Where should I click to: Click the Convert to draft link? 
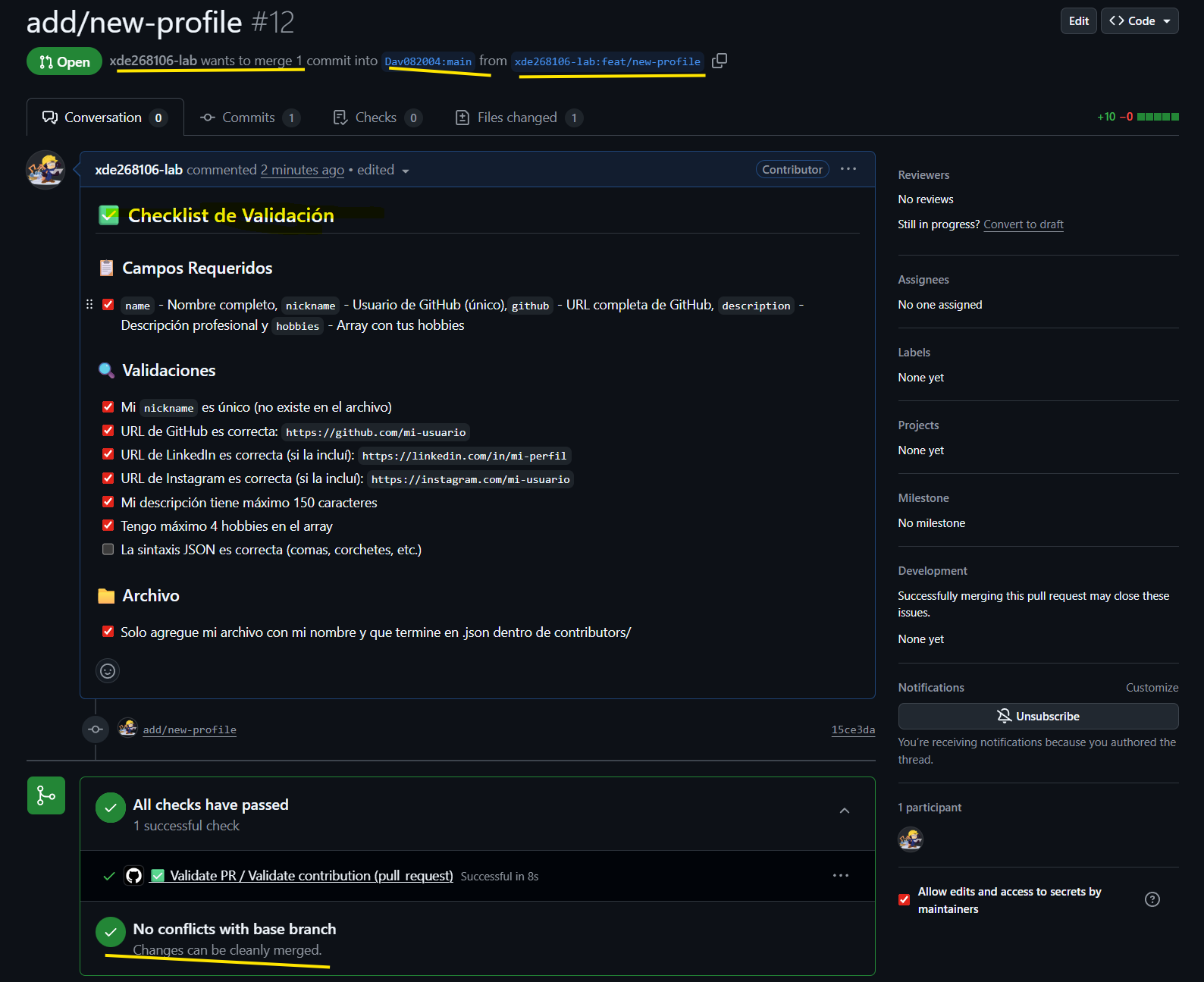coord(1023,224)
